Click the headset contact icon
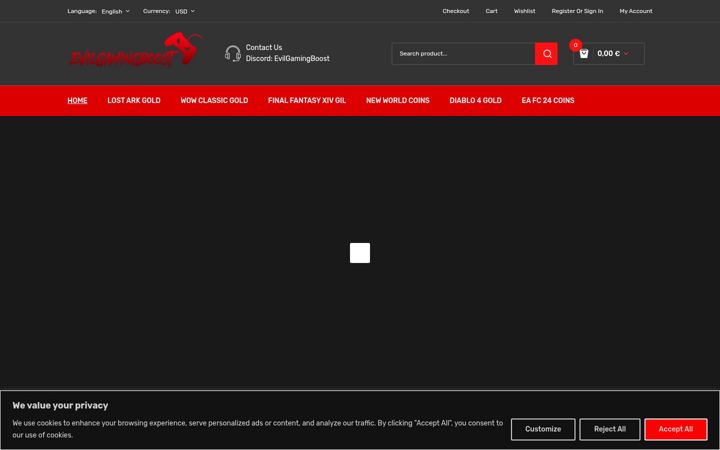This screenshot has width=720, height=450. point(233,53)
